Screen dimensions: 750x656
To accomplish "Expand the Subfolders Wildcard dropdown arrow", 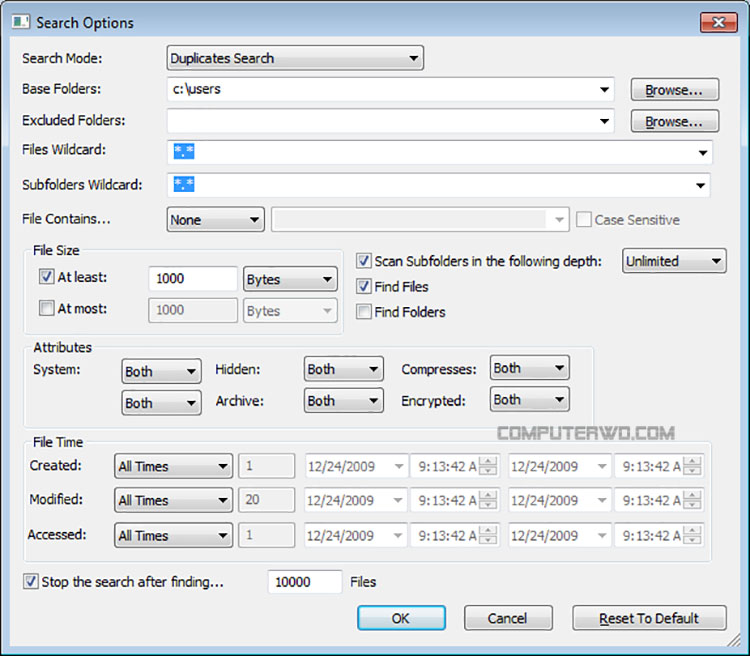I will pyautogui.click(x=700, y=185).
